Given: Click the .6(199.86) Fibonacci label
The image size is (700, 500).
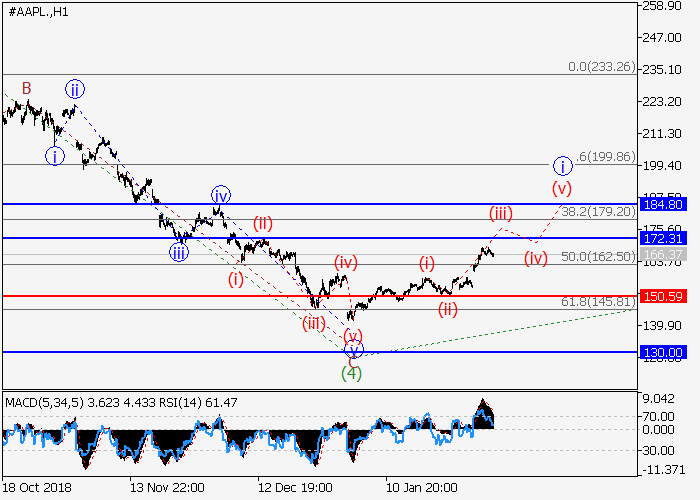Looking at the screenshot, I should (606, 157).
